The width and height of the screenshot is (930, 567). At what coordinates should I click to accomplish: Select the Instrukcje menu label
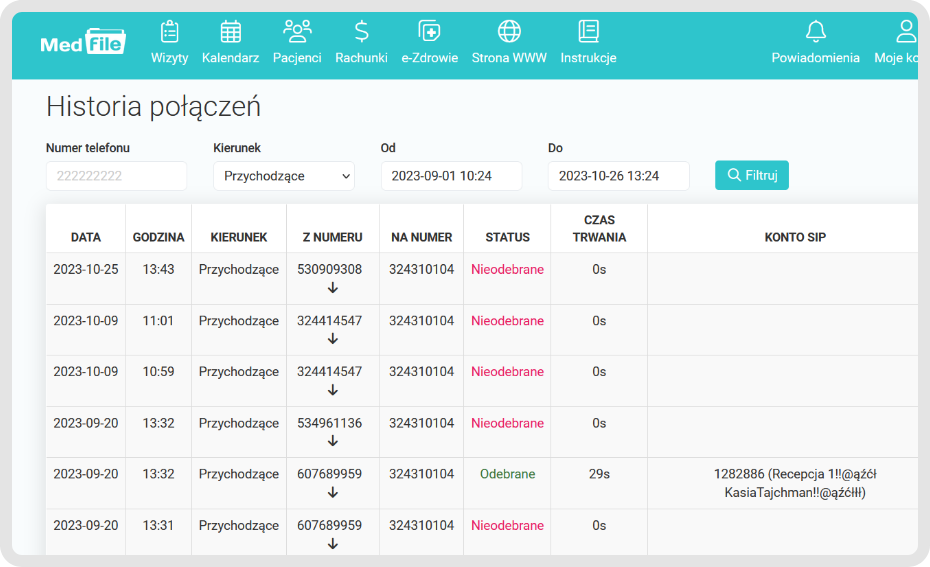point(588,58)
